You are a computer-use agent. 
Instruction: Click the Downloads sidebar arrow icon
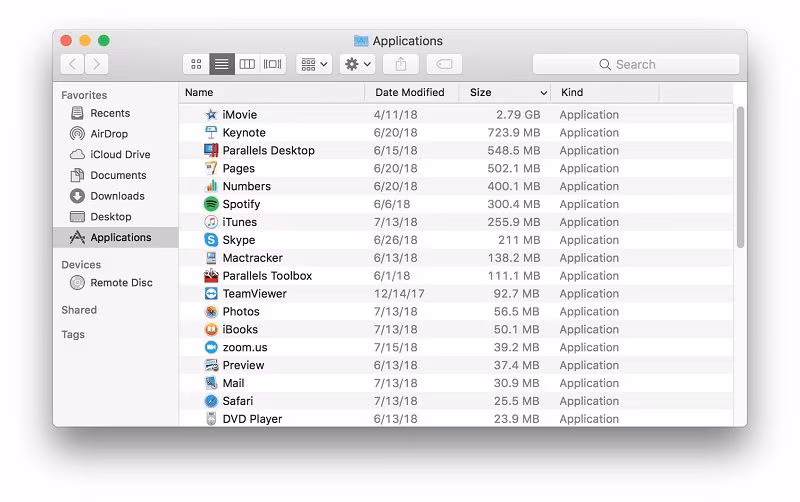[77, 196]
